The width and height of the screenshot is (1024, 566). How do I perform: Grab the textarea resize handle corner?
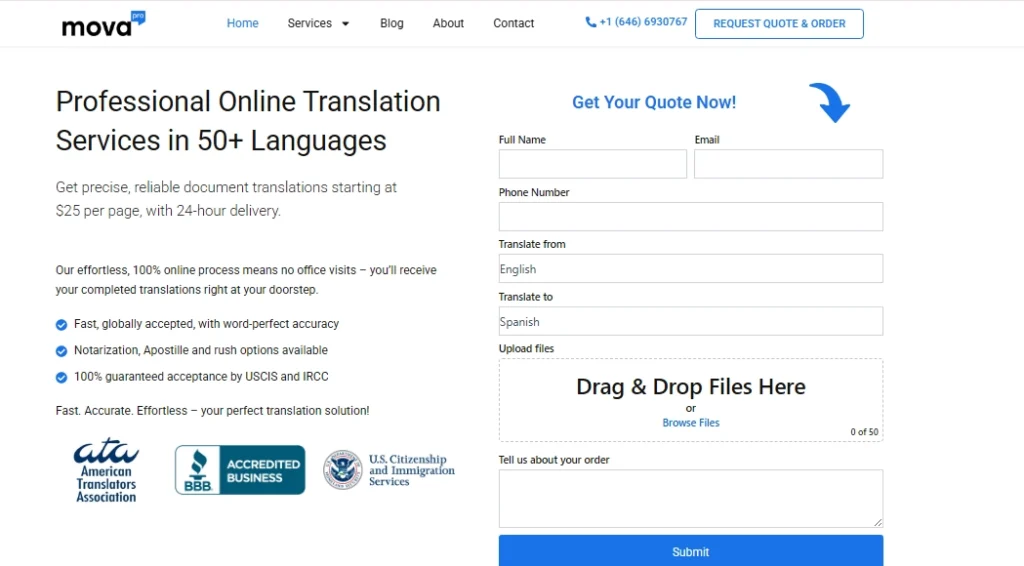coord(878,522)
